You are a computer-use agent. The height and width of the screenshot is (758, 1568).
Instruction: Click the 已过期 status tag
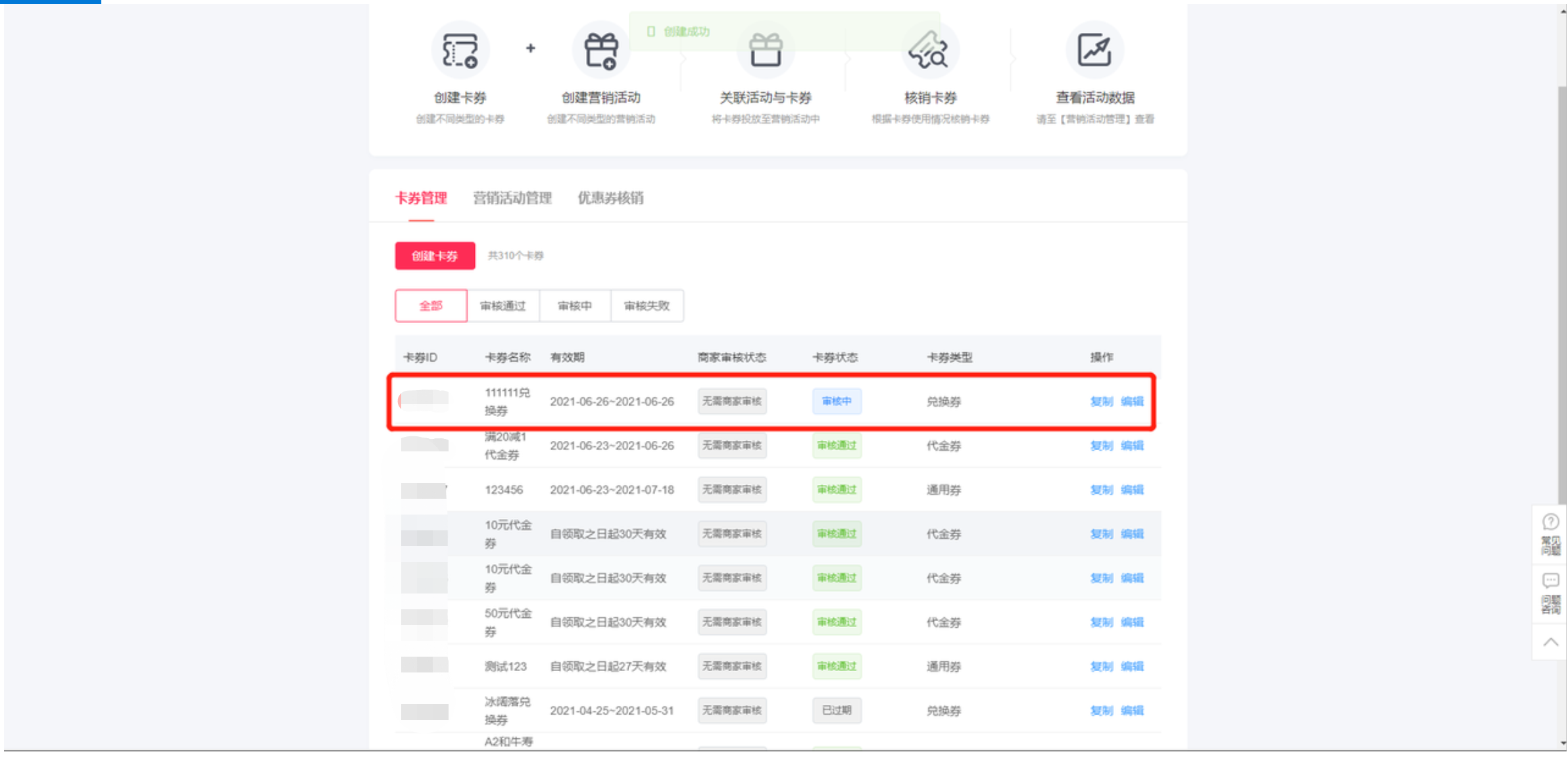tap(837, 711)
